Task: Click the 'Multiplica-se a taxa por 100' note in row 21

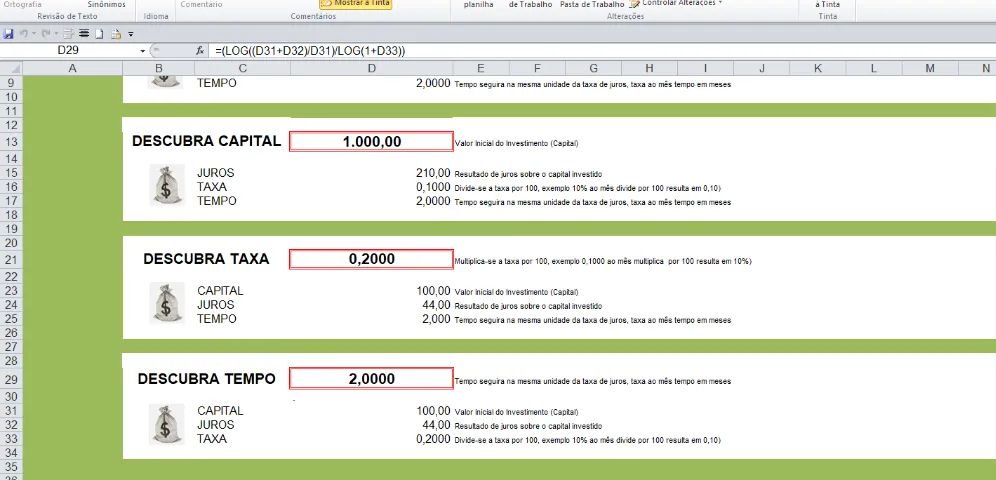Action: [603, 261]
